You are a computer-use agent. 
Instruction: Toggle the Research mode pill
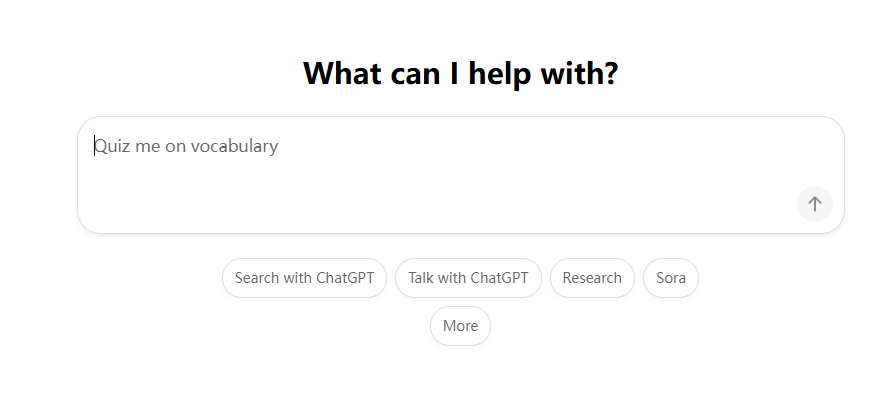(592, 278)
